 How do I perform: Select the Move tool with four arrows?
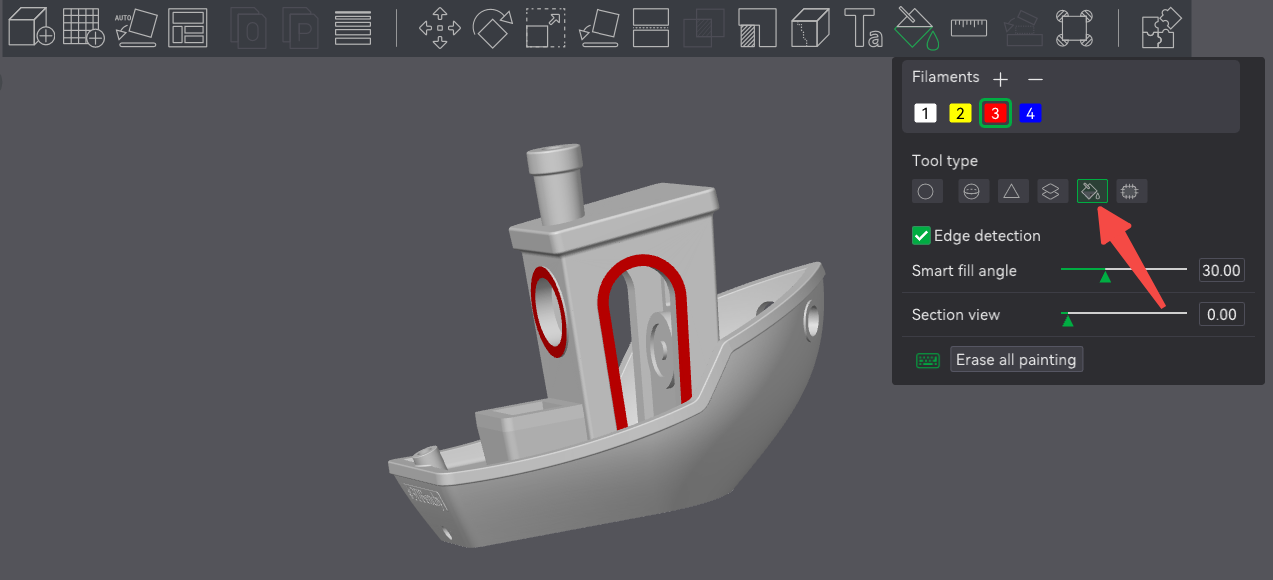[x=439, y=27]
